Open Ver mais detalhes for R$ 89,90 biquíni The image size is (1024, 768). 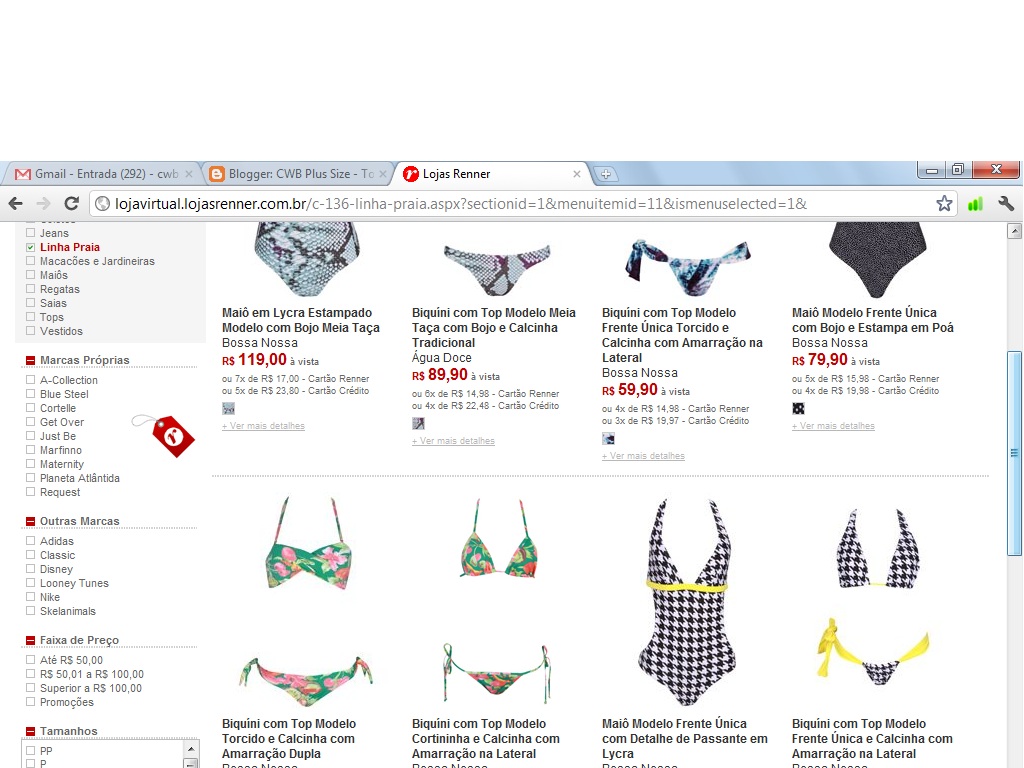pos(453,441)
